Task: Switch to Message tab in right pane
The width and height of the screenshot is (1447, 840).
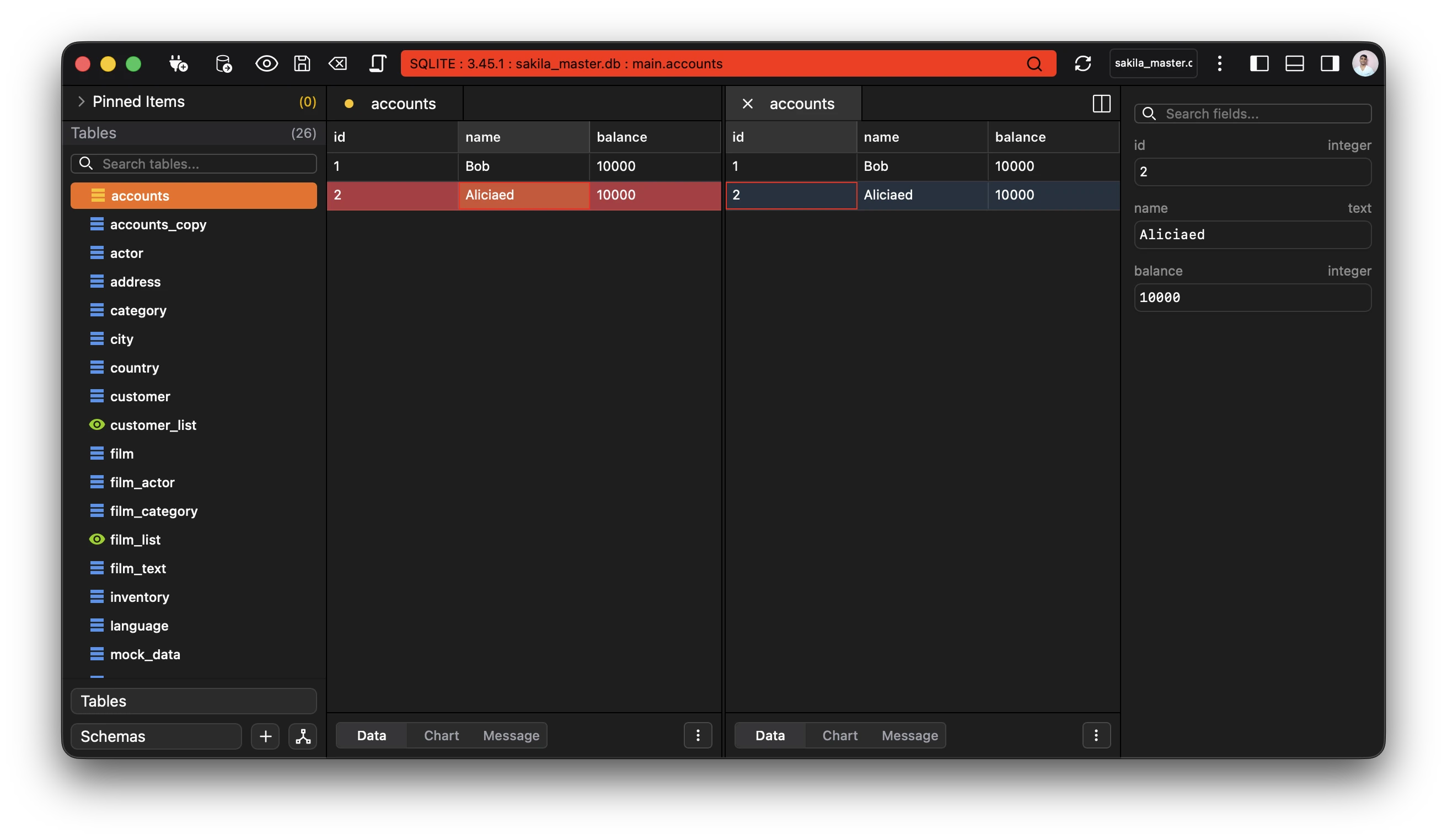Action: tap(909, 736)
